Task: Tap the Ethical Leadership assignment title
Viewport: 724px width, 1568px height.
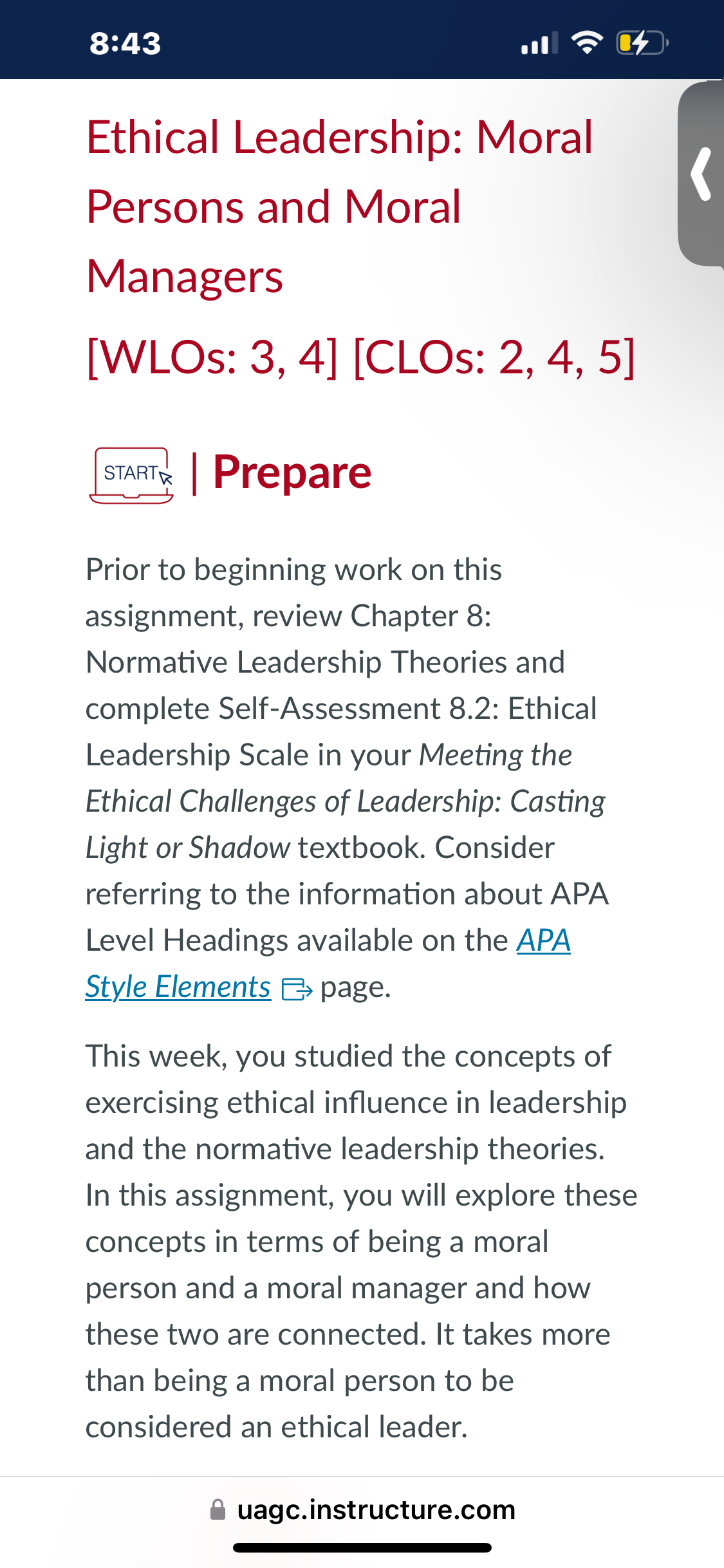Action: pyautogui.click(x=340, y=207)
